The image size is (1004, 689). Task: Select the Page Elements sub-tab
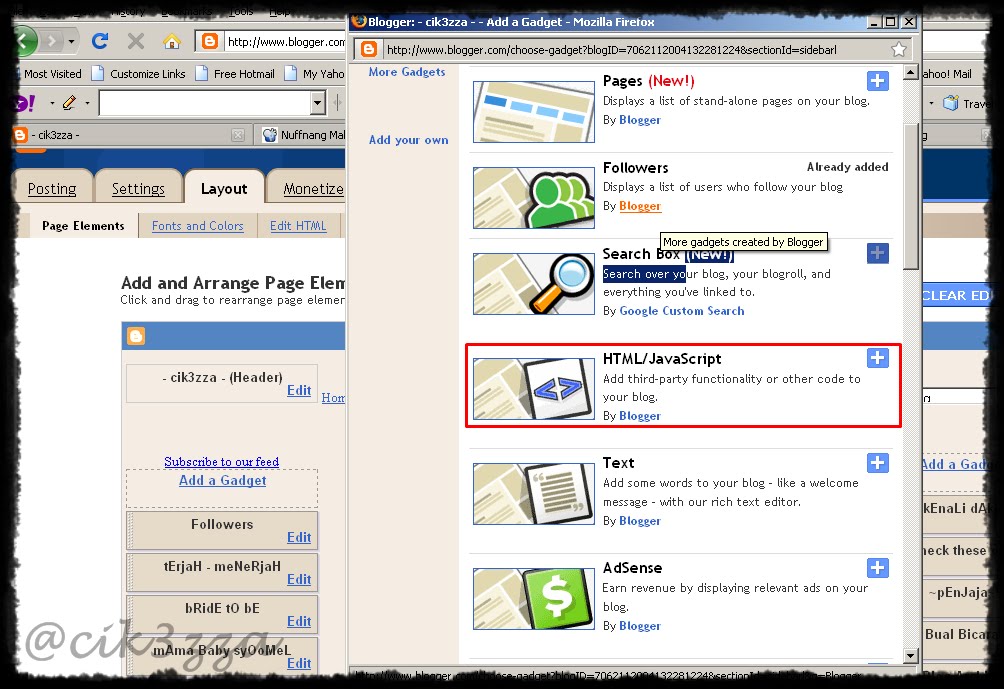coord(83,226)
